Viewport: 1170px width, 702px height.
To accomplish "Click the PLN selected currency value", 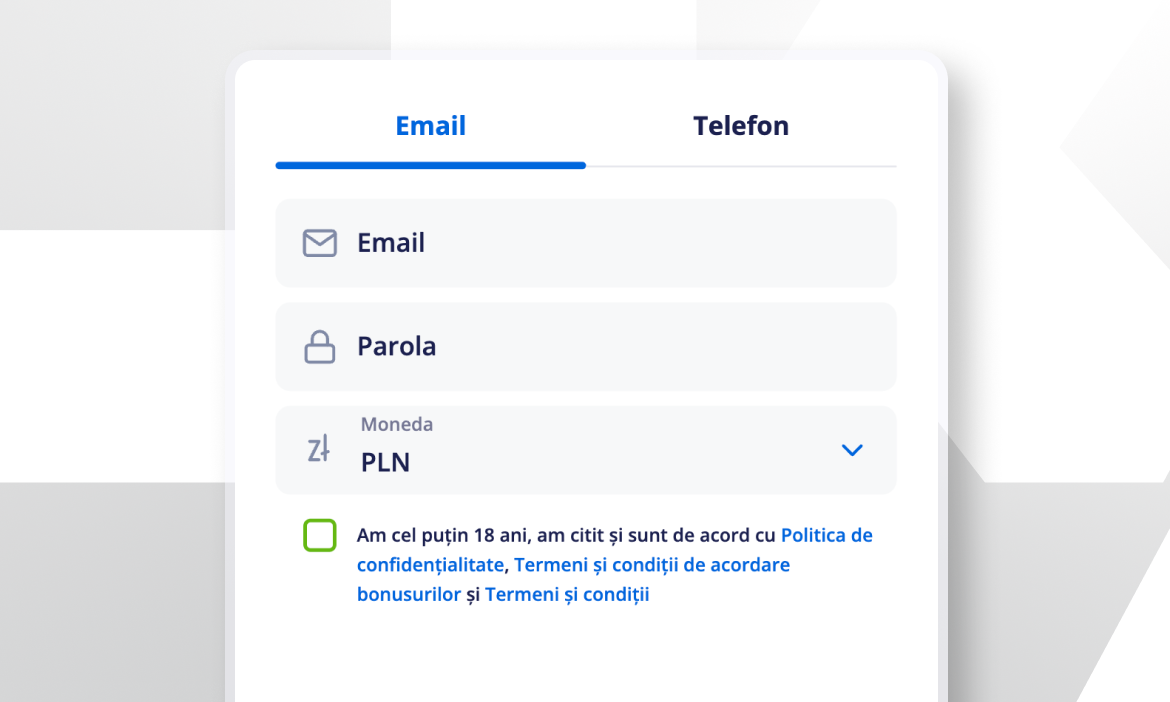I will [x=385, y=463].
